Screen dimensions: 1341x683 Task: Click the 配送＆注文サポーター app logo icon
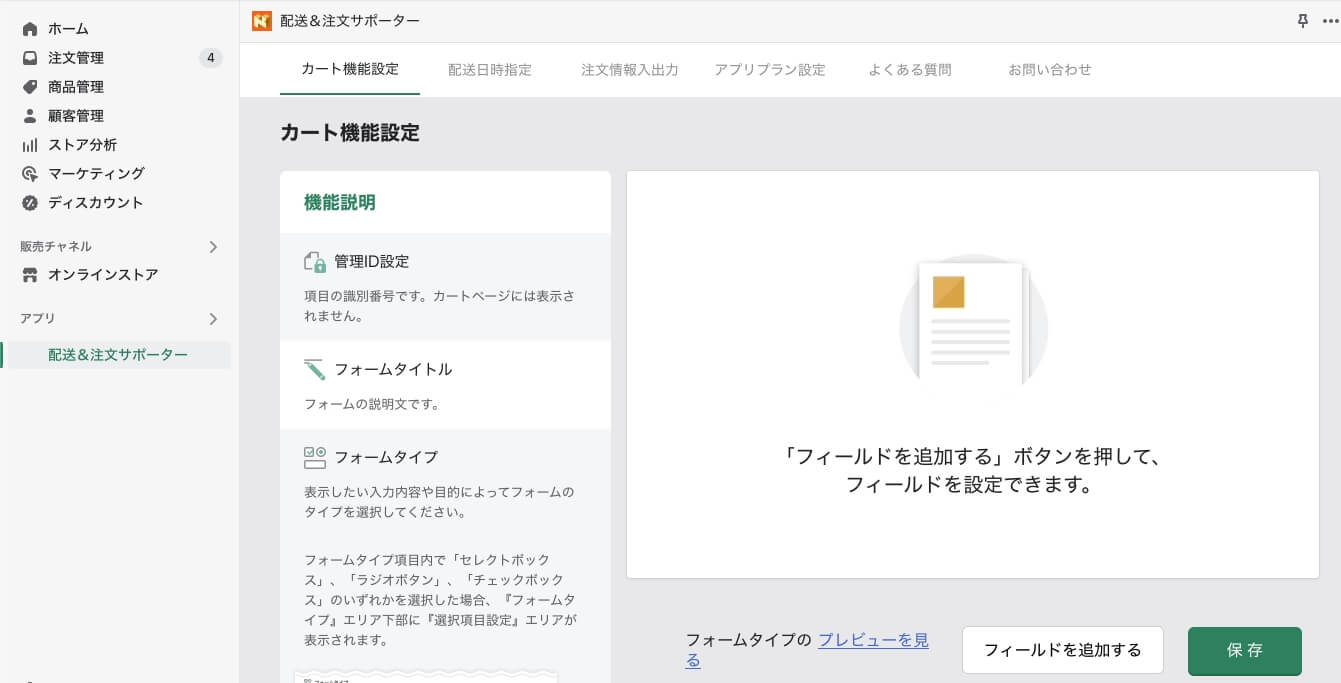261,20
